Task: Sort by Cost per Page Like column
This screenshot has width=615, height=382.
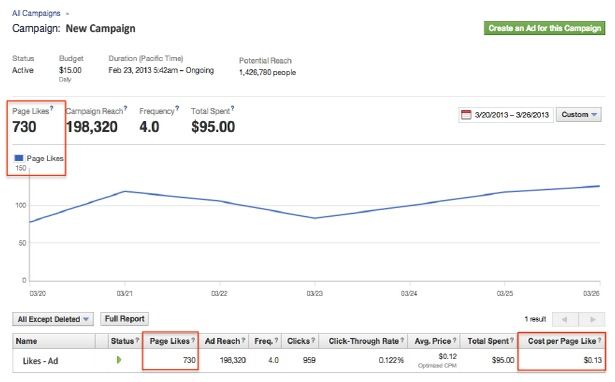Action: pyautogui.click(x=562, y=341)
